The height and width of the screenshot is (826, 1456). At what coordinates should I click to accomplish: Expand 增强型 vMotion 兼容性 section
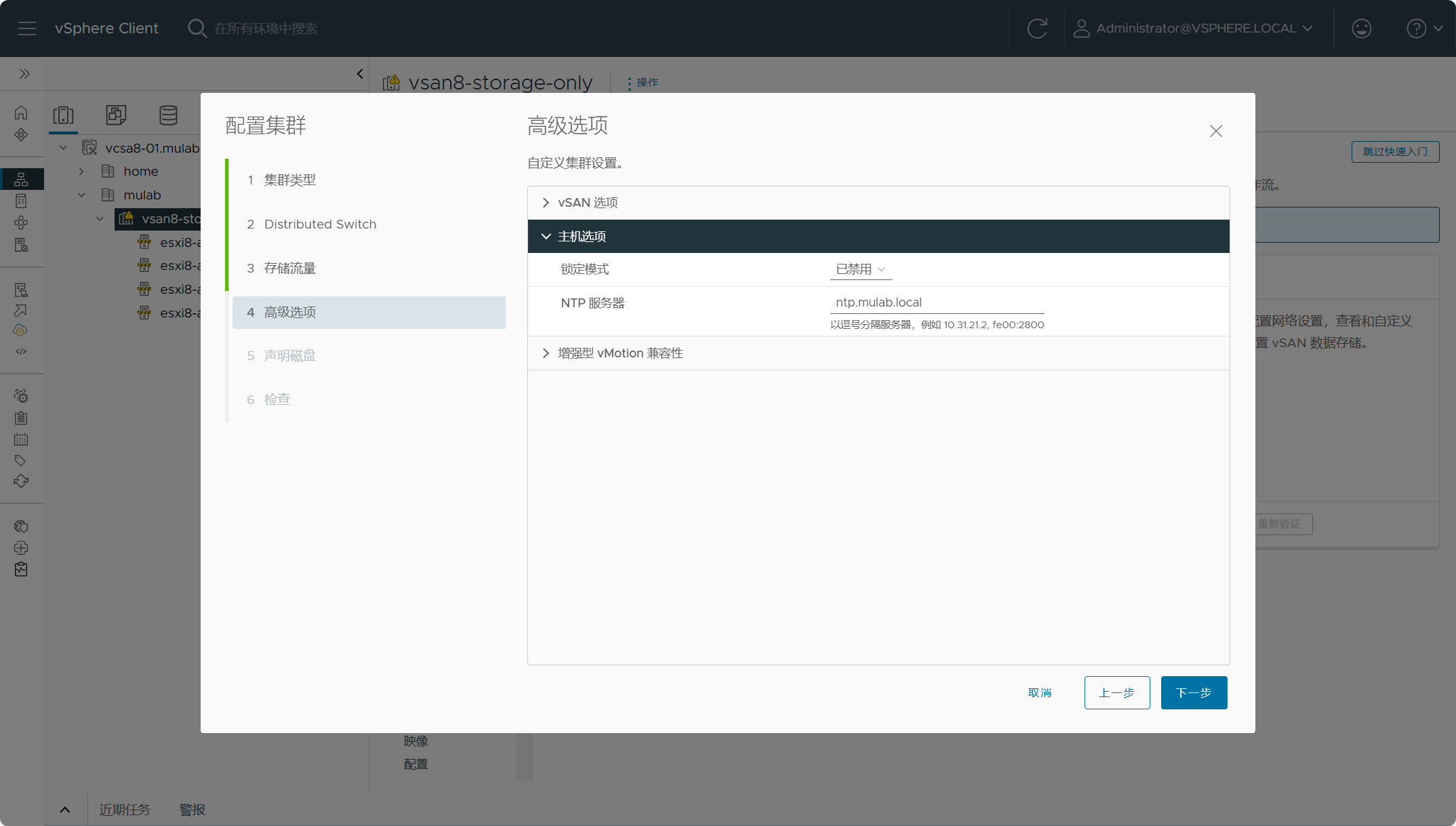(878, 353)
